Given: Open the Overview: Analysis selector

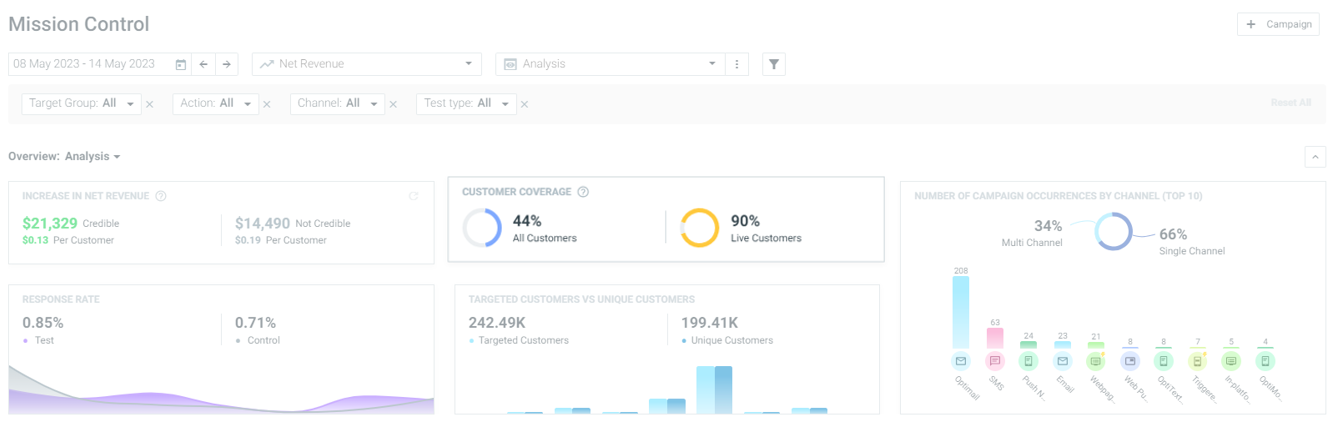Looking at the screenshot, I should coord(64,157).
